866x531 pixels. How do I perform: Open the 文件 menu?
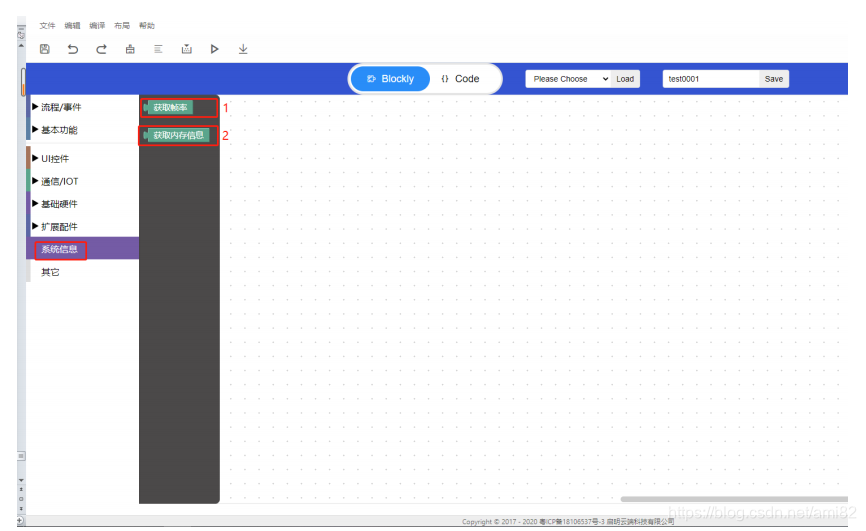(47, 25)
